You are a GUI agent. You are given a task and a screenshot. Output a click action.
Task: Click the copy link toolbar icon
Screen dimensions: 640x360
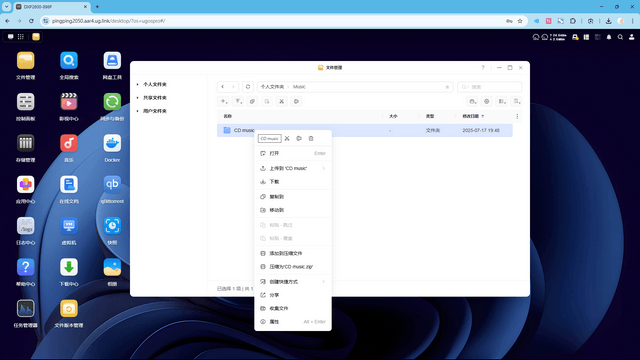[x=252, y=101]
